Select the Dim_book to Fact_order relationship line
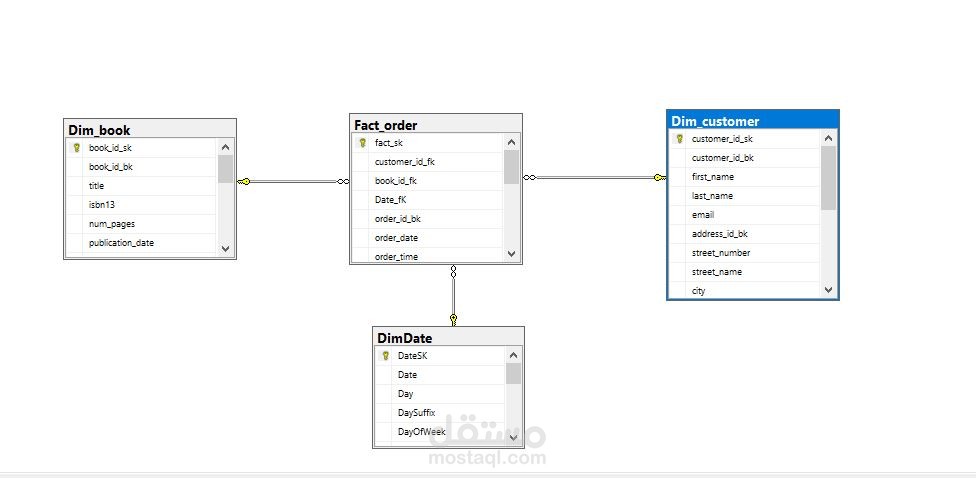The height and width of the screenshot is (478, 976). pos(293,182)
